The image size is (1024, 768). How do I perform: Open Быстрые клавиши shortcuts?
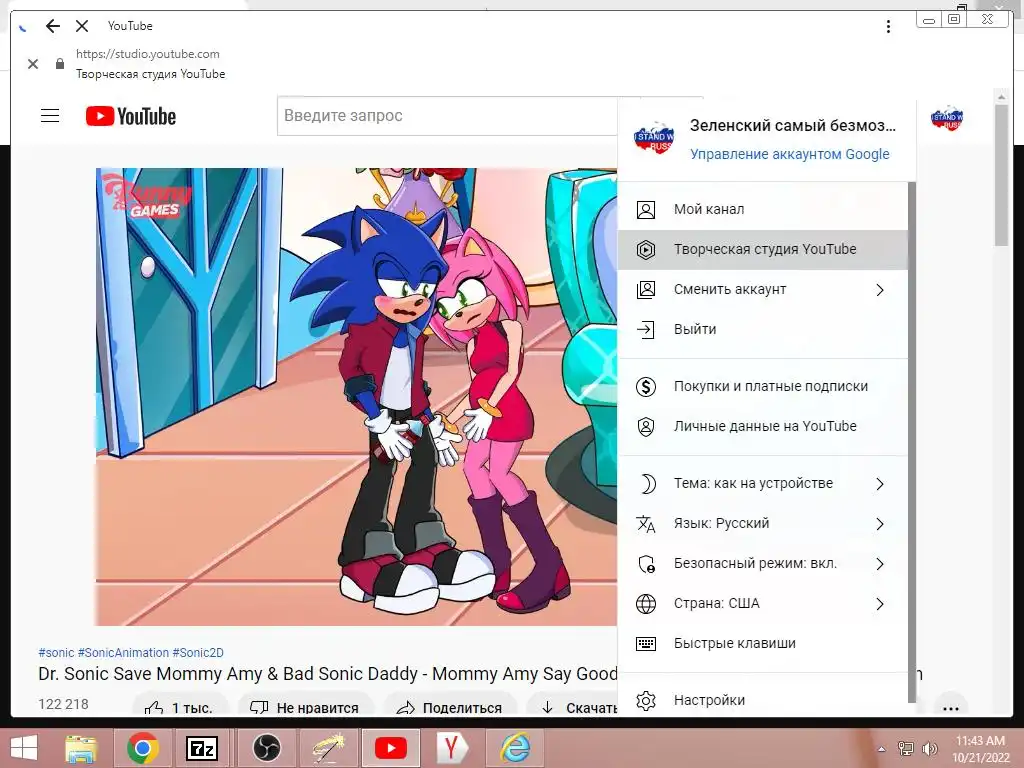point(762,643)
